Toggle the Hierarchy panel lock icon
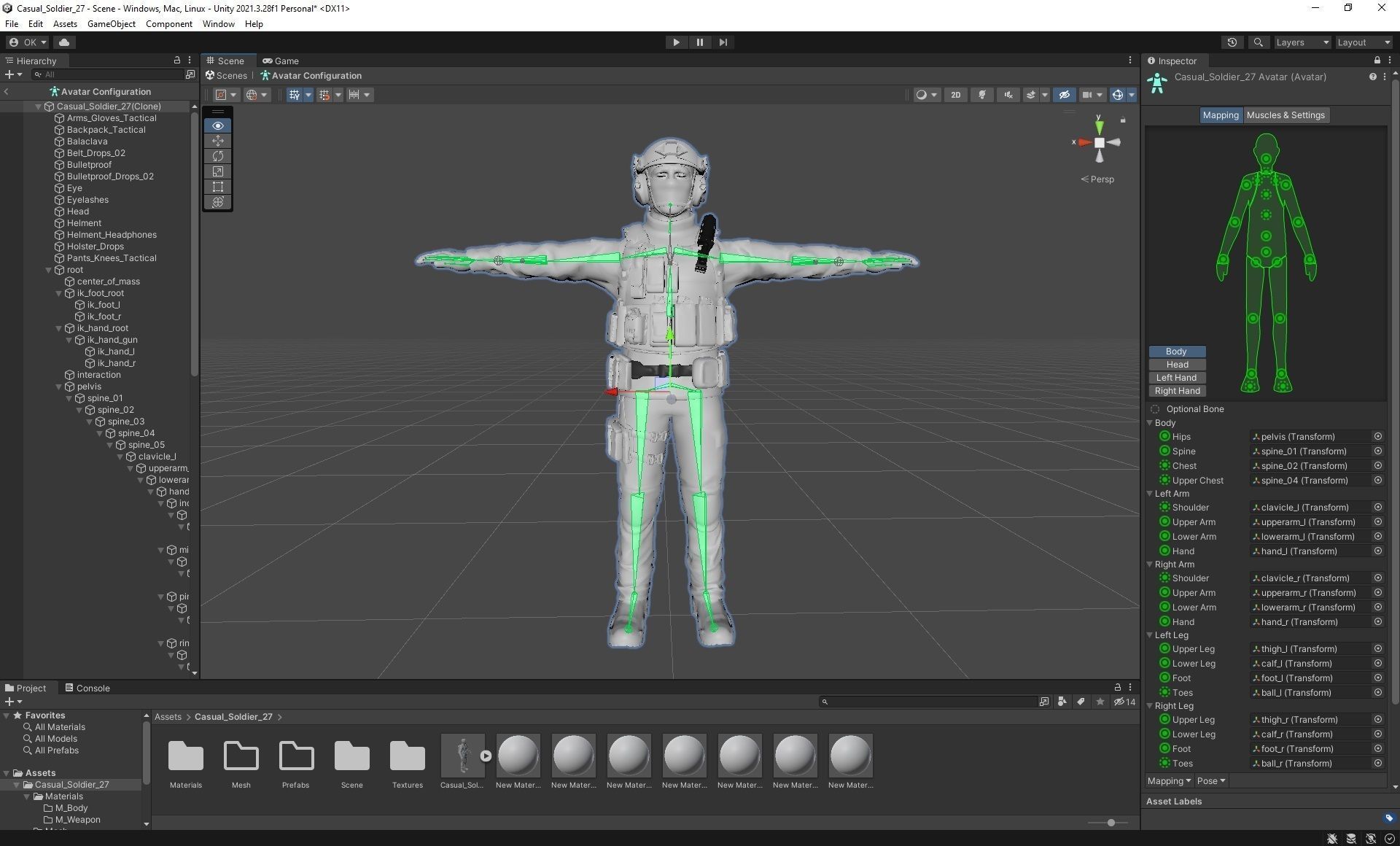1400x846 pixels. pyautogui.click(x=176, y=61)
